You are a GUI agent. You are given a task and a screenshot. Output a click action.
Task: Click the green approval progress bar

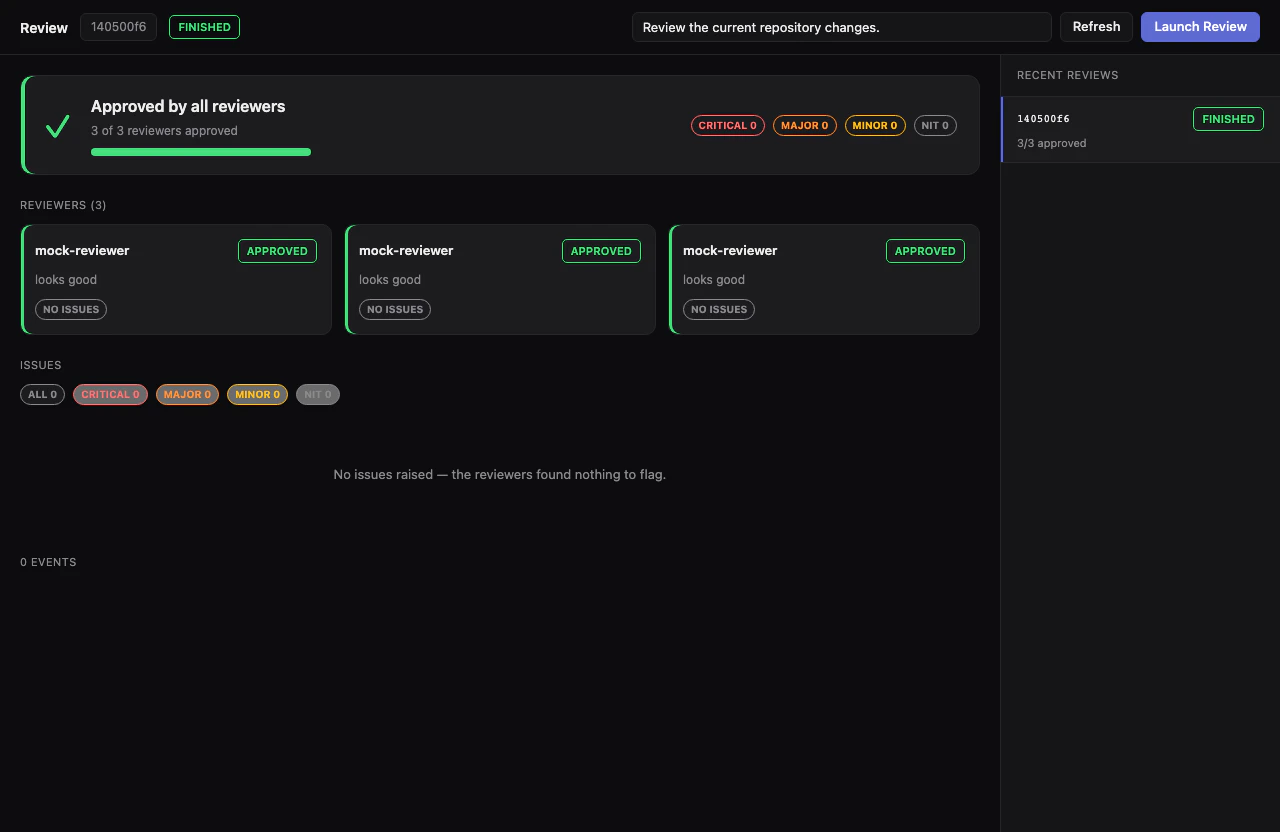[x=201, y=152]
